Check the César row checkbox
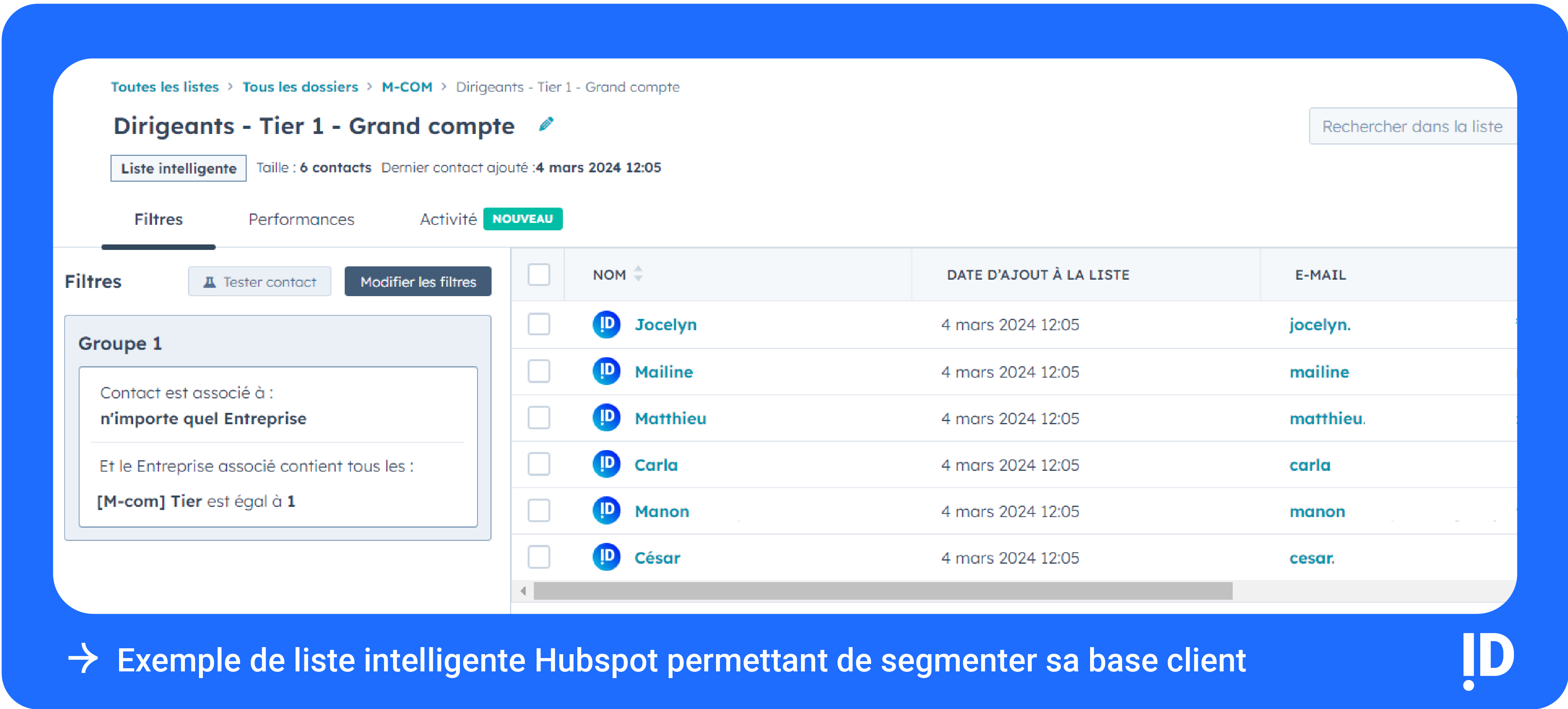This screenshot has width=1568, height=709. coord(539,557)
